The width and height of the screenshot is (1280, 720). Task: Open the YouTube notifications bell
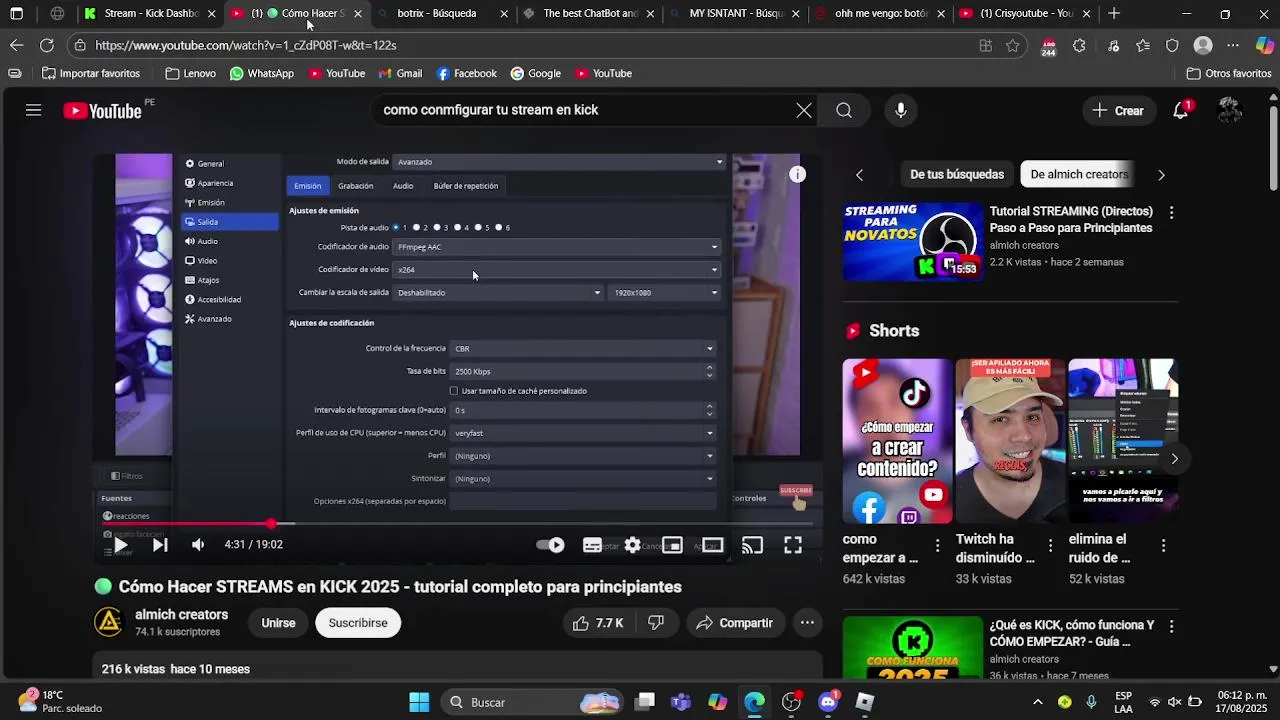coord(1181,110)
